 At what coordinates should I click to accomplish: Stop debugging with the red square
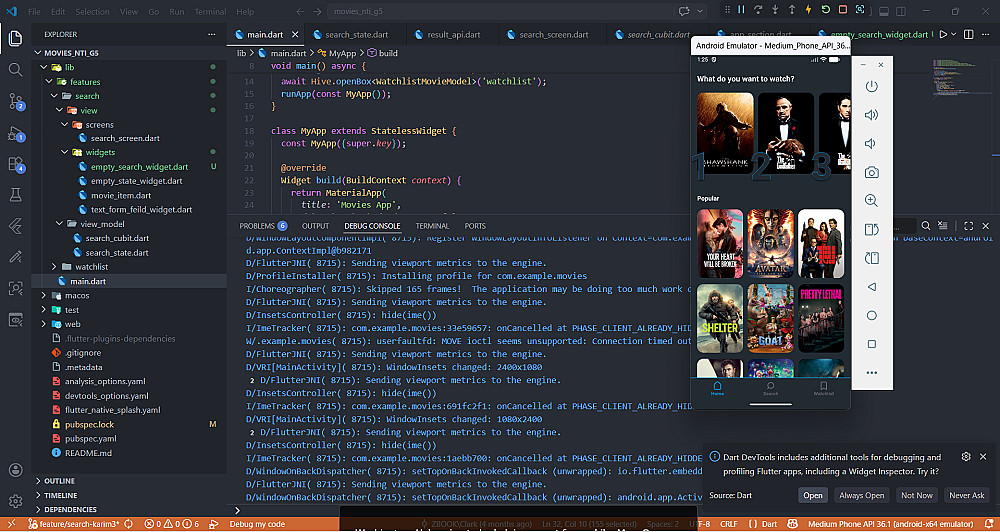click(x=842, y=10)
